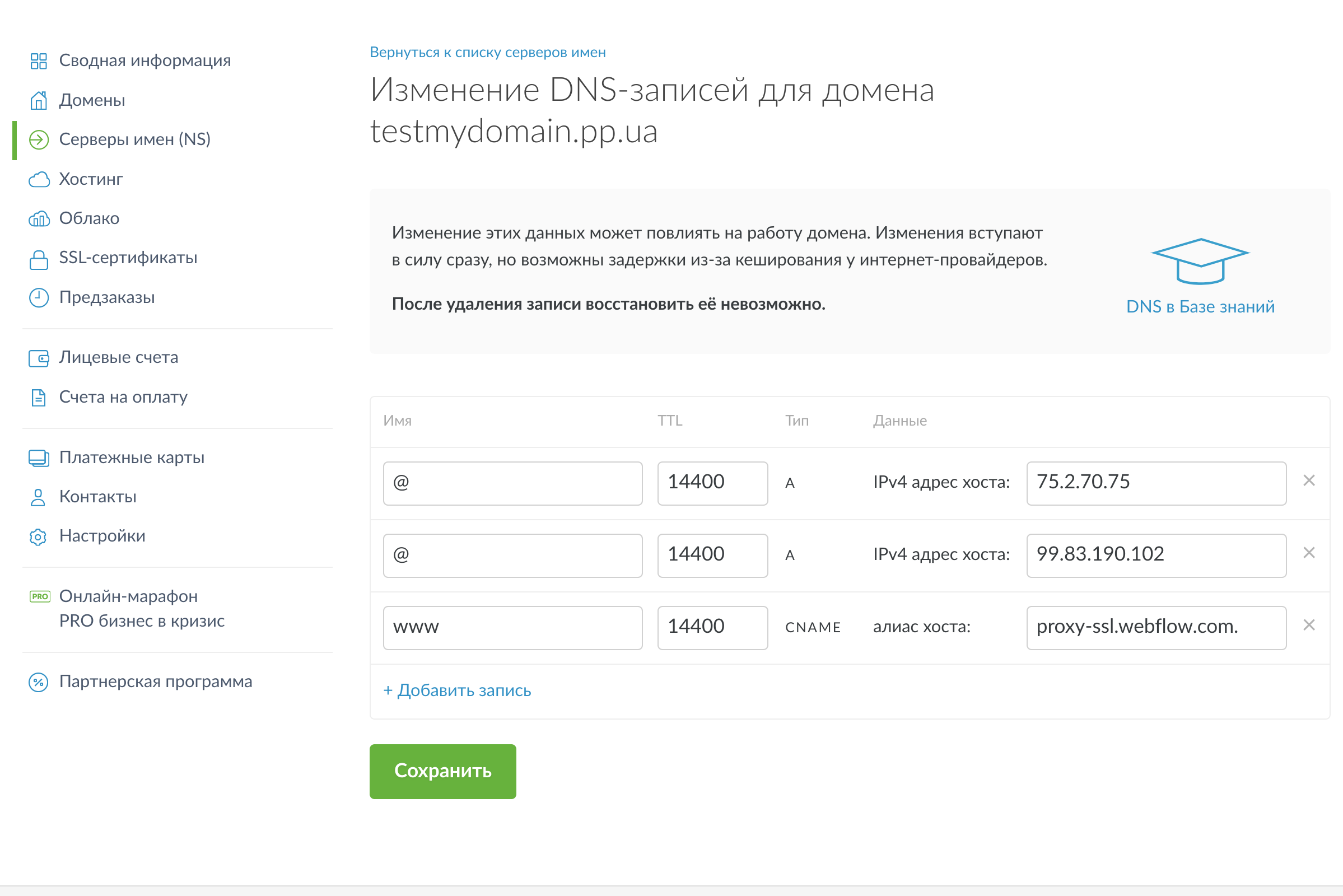Click the graduation cap knowledge base icon
Image resolution: width=1343 pixels, height=896 pixels.
(x=1200, y=261)
